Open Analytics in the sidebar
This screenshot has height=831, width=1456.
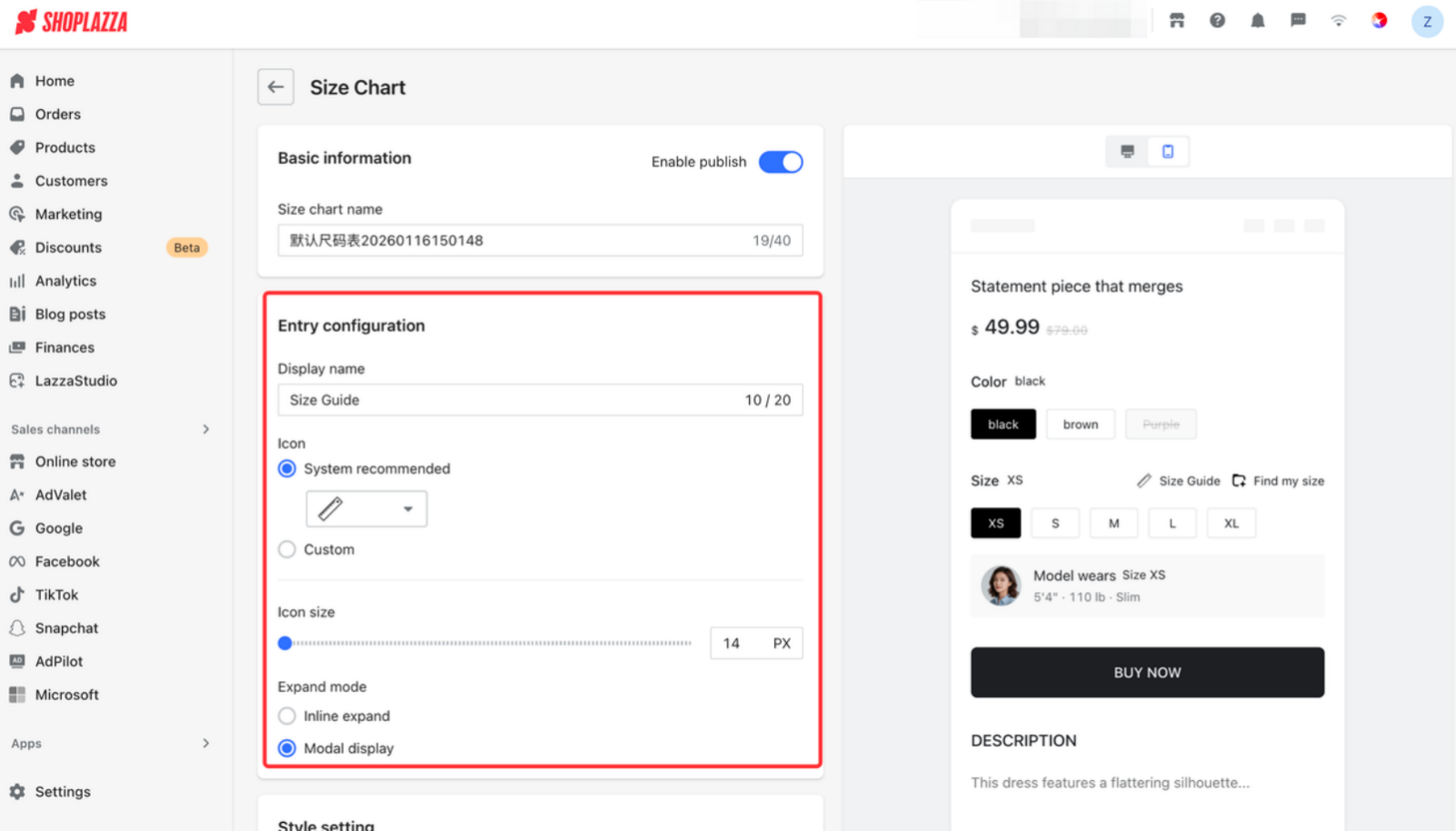[x=65, y=281]
